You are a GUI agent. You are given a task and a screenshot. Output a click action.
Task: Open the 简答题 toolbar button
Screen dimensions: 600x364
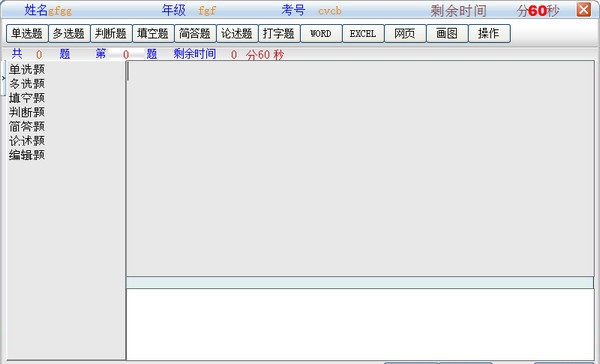(195, 34)
